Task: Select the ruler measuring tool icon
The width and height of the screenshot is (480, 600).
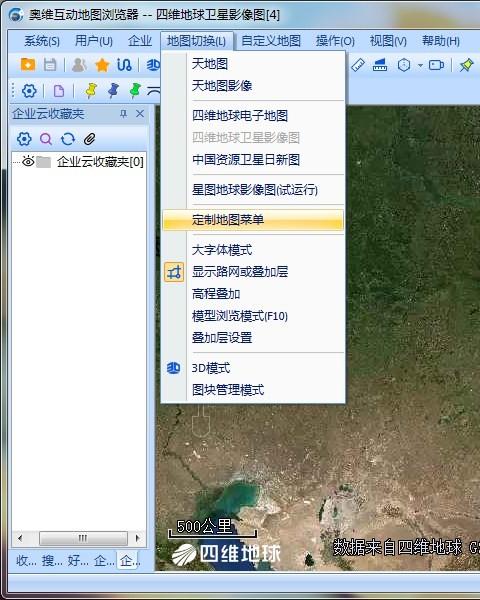Action: click(358, 65)
